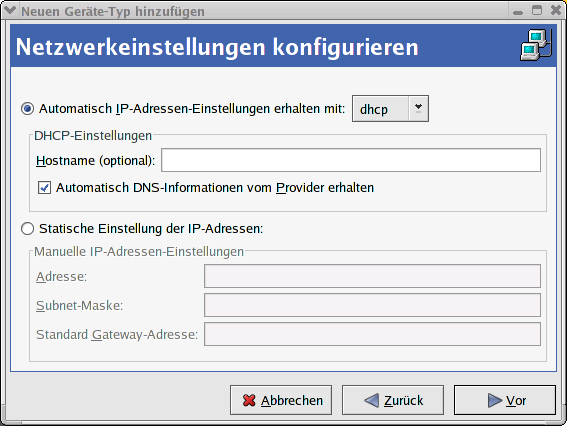The height and width of the screenshot is (426, 567).
Task: Click the dhcp combo box text
Action: click(374, 109)
